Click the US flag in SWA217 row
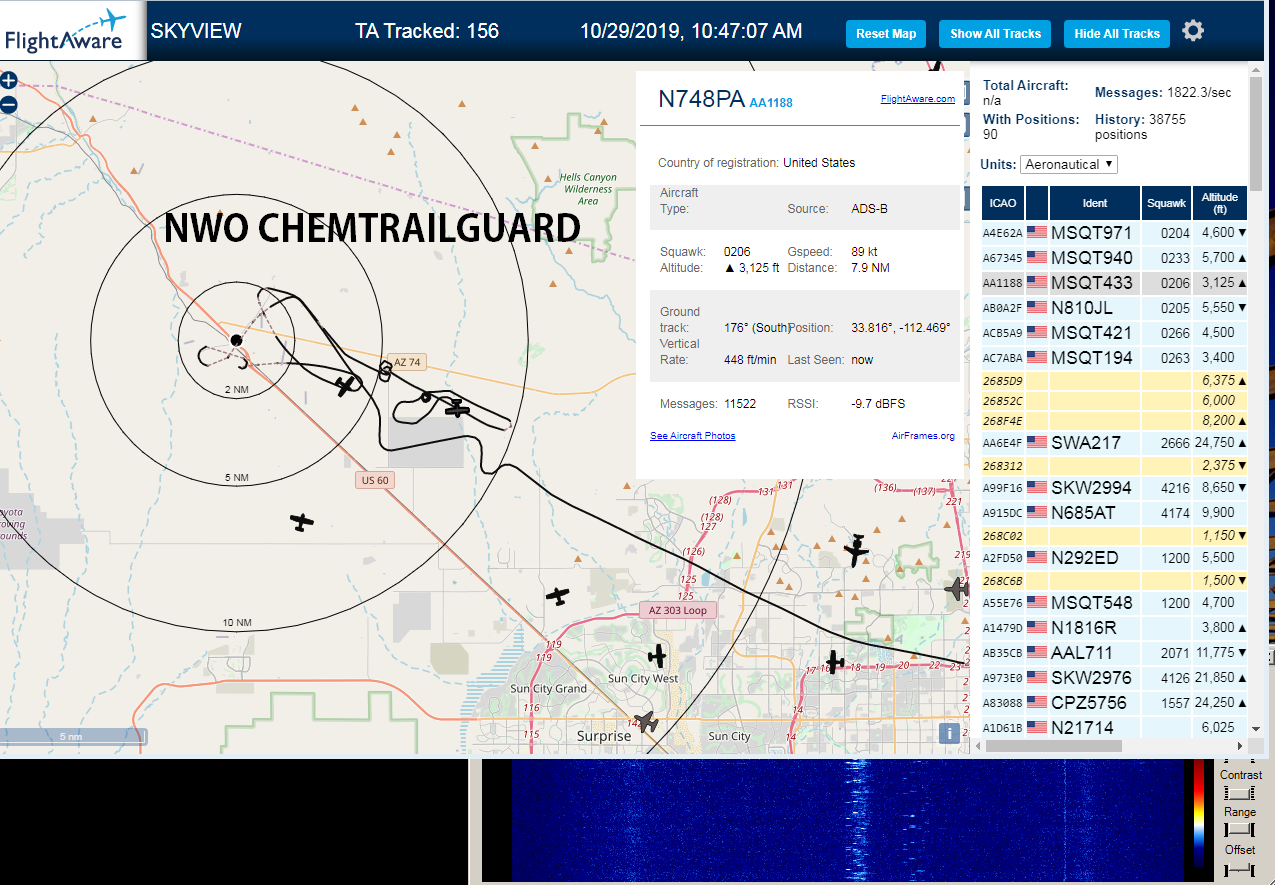 1037,442
